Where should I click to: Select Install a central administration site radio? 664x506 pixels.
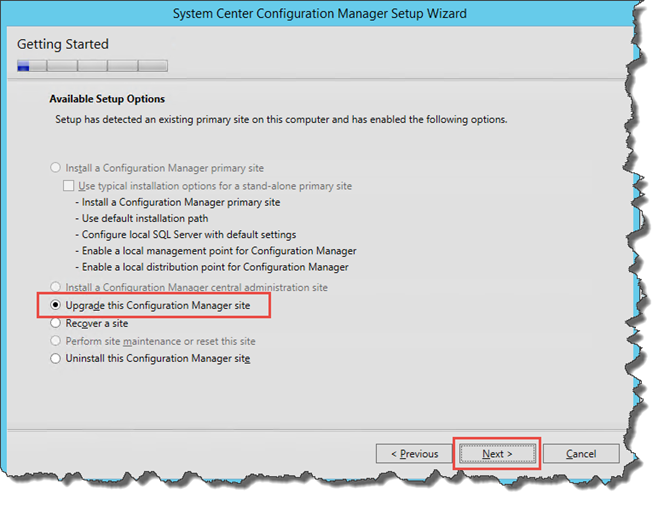[x=55, y=287]
